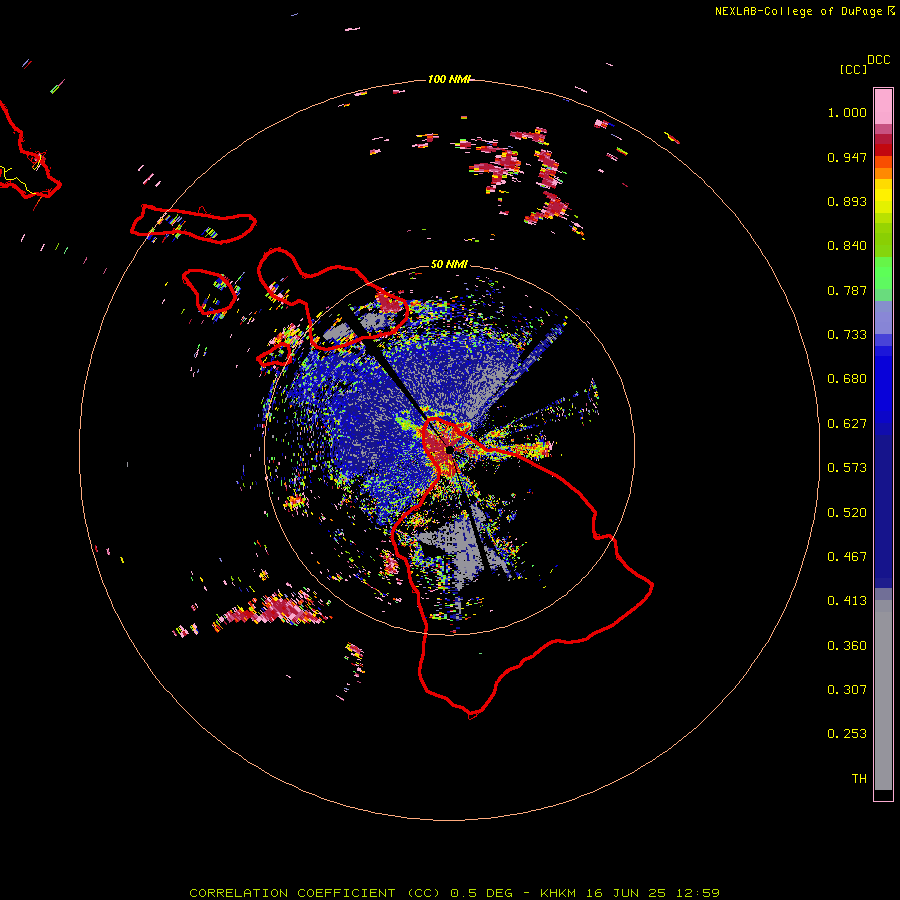Click the 100 NMI range ring label

pyautogui.click(x=449, y=79)
